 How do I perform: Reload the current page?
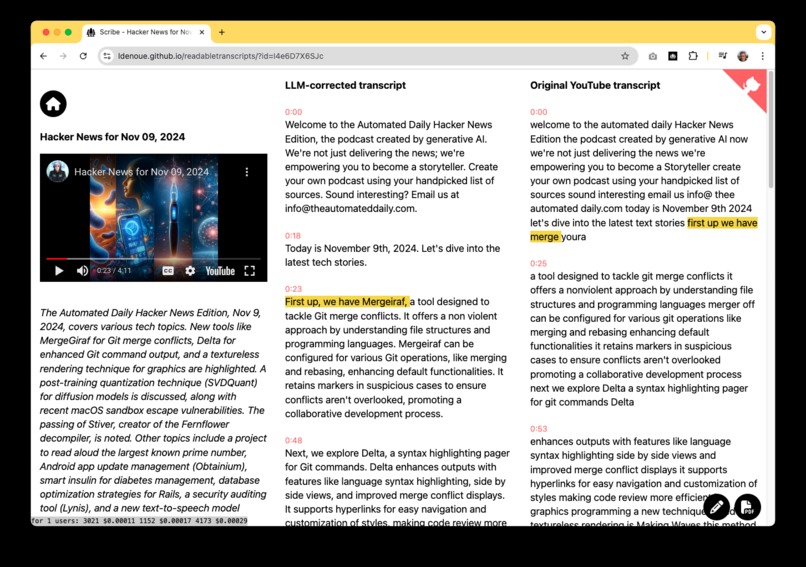83,56
